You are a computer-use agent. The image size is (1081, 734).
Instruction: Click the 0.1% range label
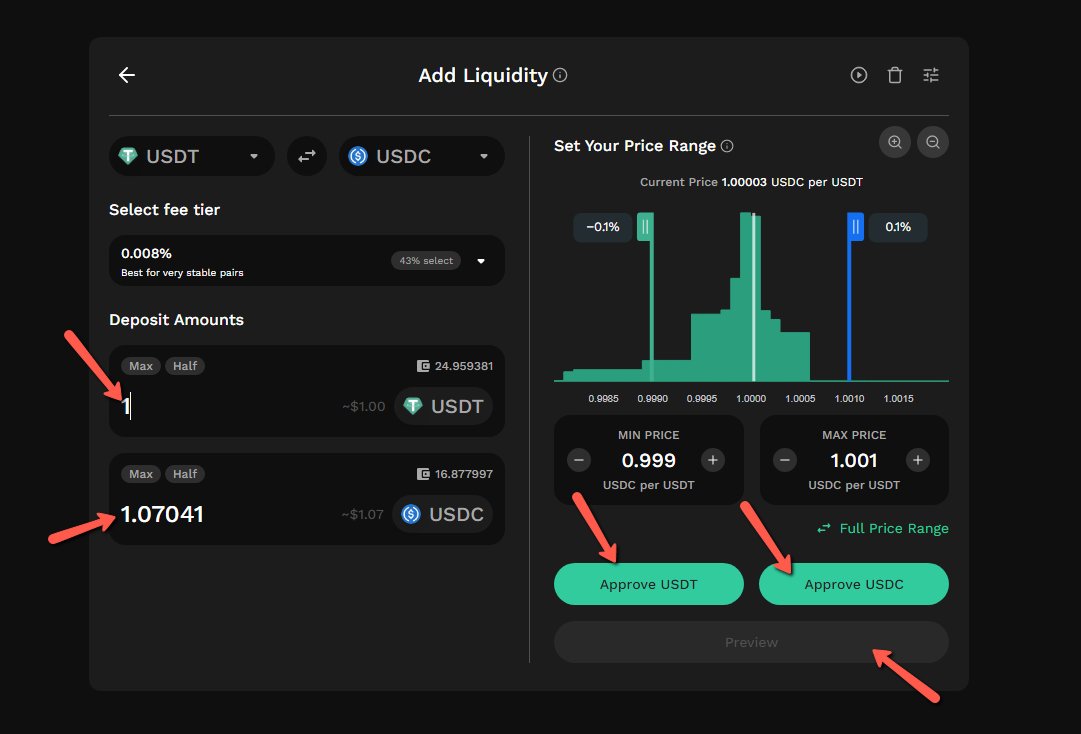898,227
